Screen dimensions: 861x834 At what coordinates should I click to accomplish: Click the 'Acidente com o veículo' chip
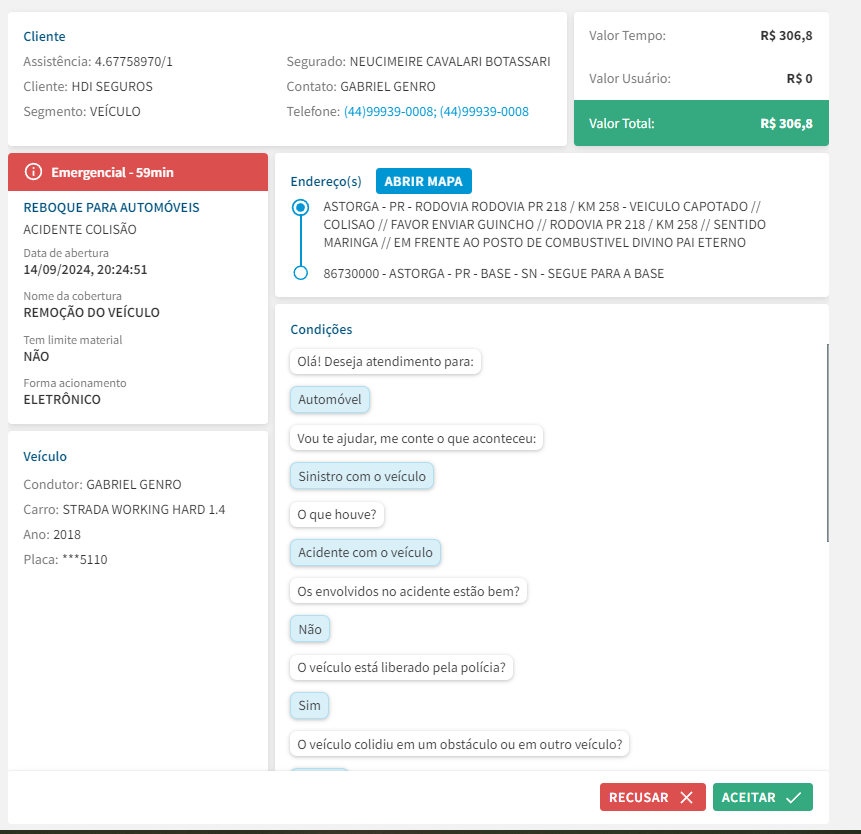click(365, 552)
